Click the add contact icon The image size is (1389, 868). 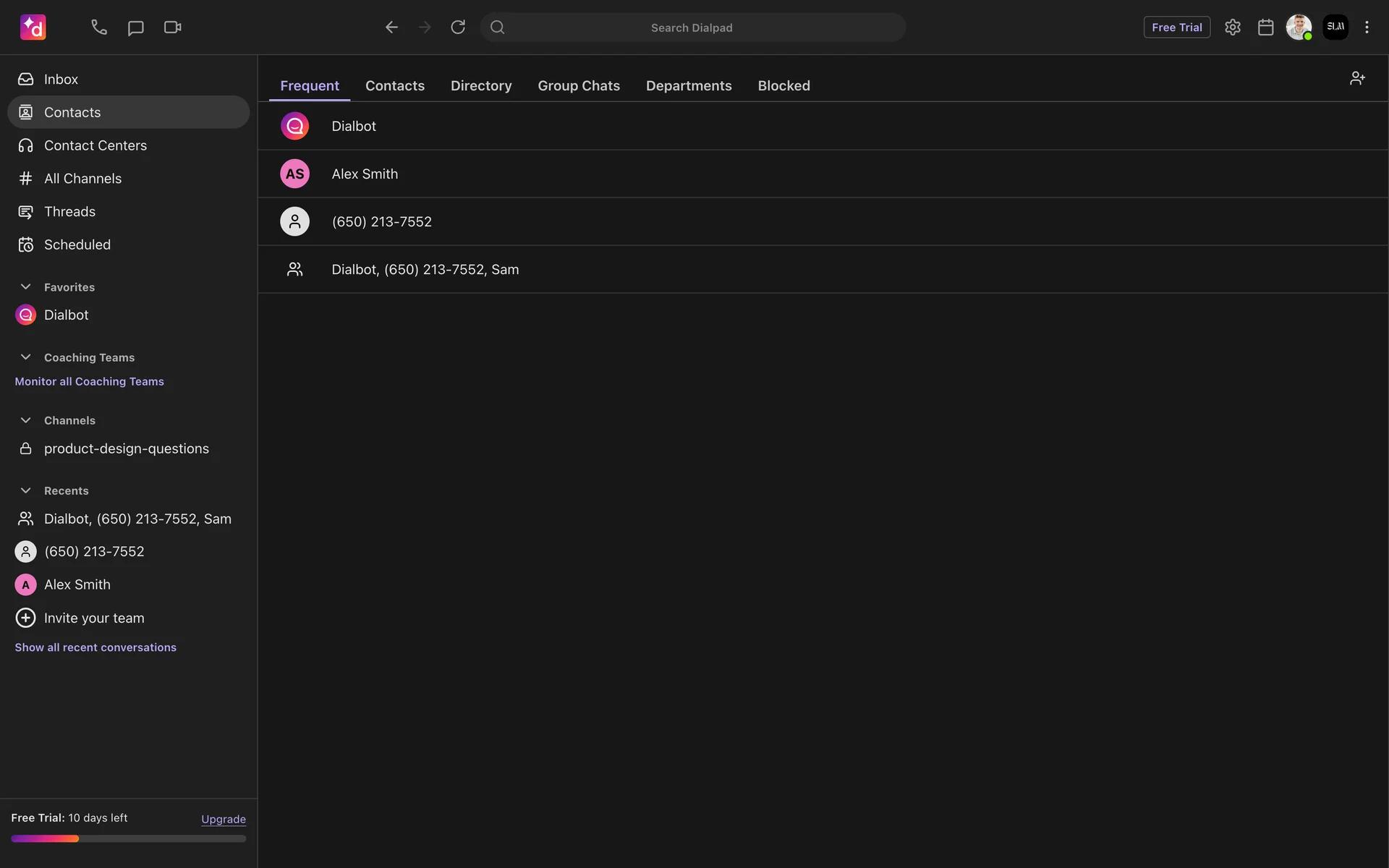[1357, 78]
